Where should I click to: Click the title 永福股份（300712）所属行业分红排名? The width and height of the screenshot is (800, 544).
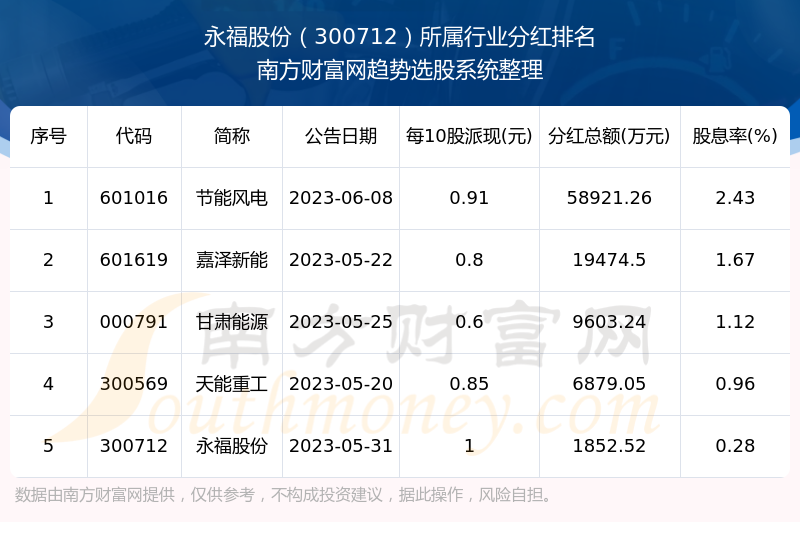coord(400,38)
